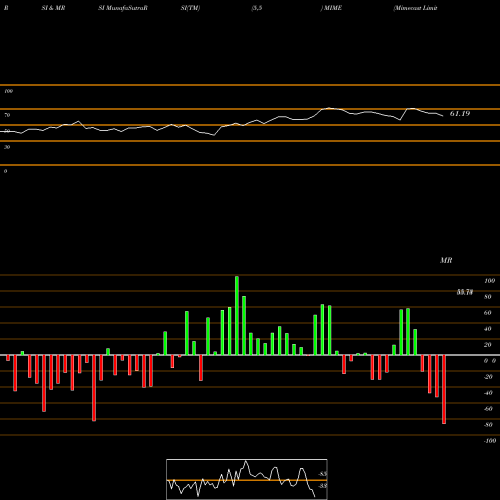Screen dimensions: 500x500
Task: Click the MR axis label -40
Action: pos(488,393)
